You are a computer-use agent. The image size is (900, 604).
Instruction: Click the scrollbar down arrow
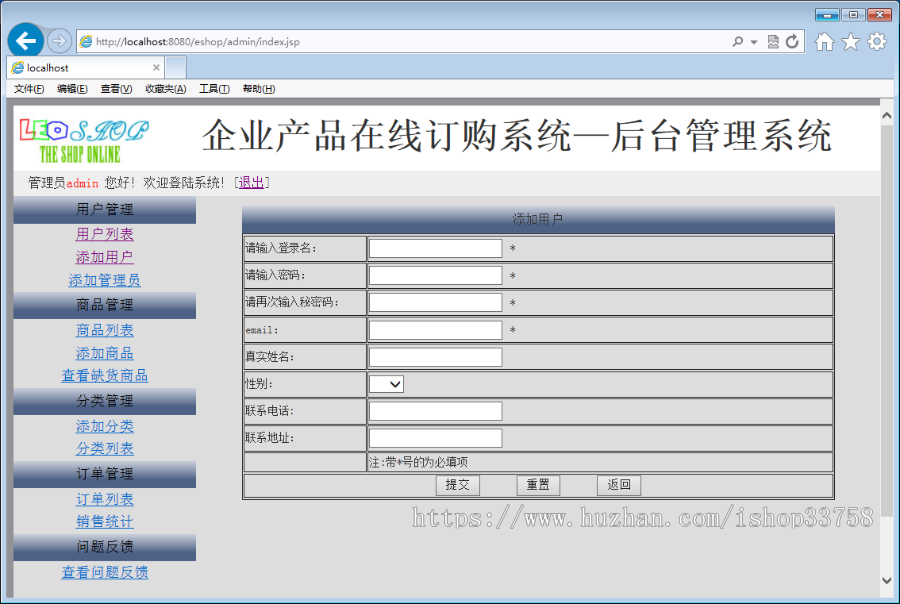click(886, 579)
